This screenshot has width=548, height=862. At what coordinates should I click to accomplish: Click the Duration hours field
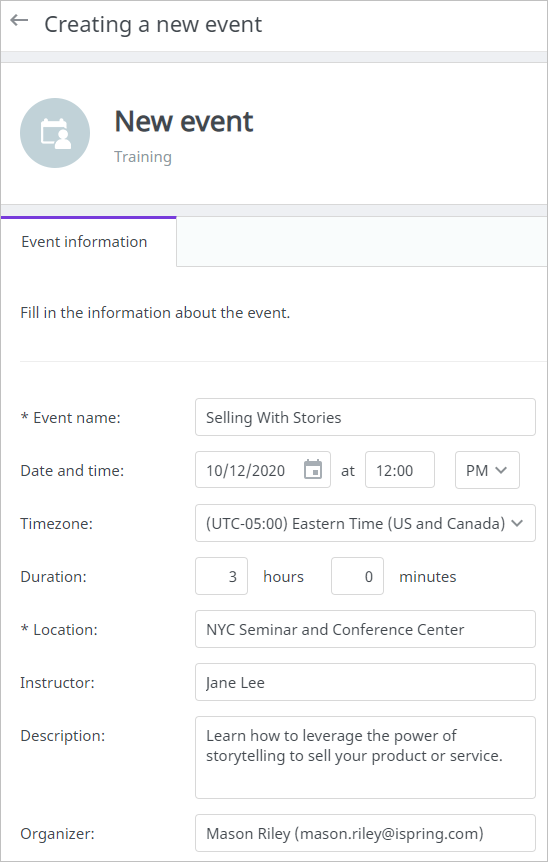coord(222,576)
